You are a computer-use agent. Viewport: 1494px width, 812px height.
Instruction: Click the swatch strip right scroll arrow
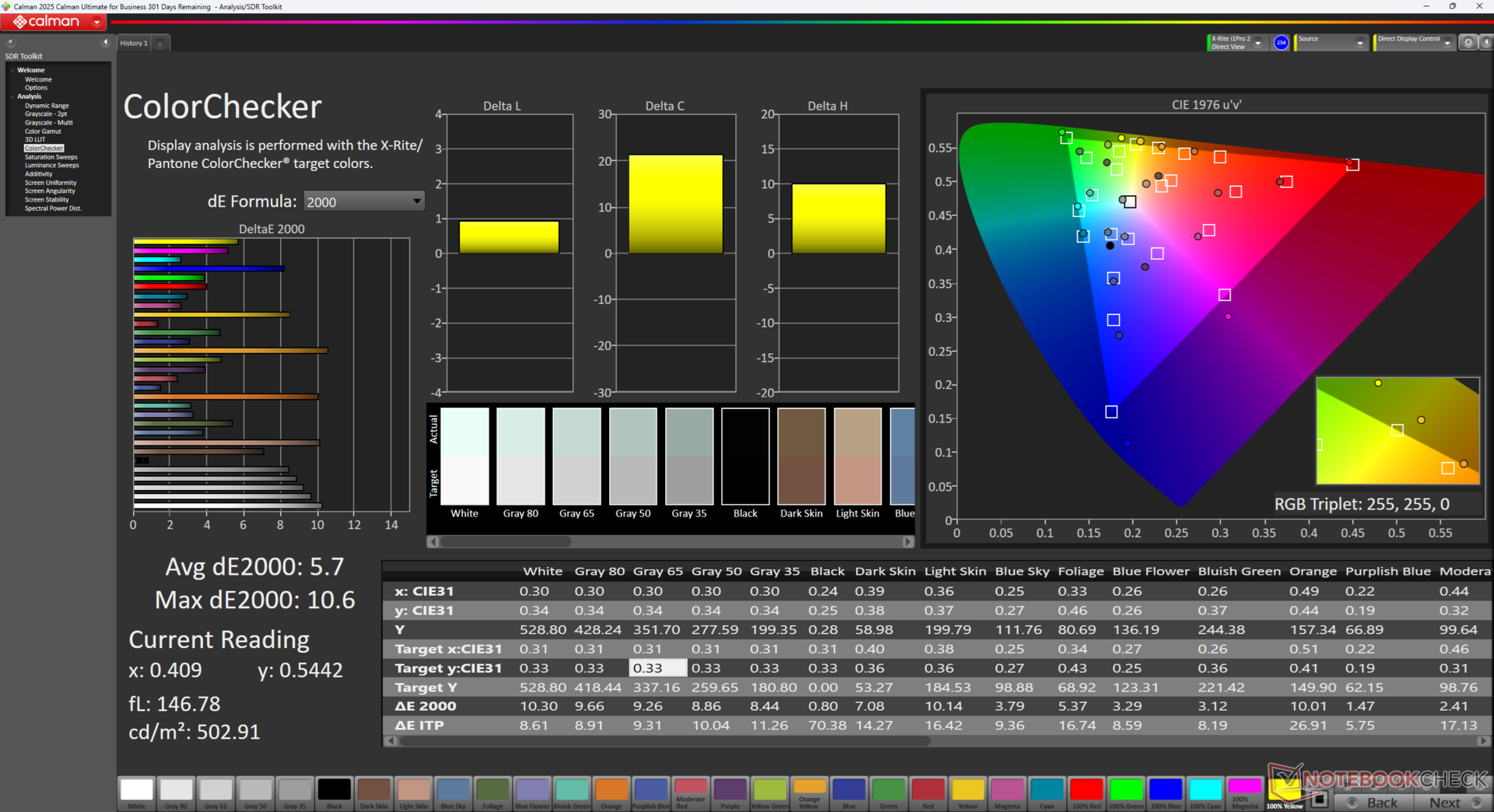pos(908,541)
